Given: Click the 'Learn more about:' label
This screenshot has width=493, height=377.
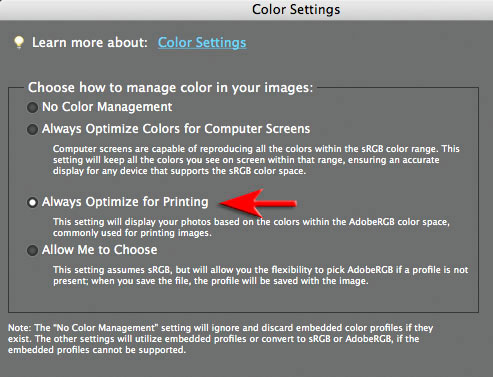Looking at the screenshot, I should click(x=90, y=43).
